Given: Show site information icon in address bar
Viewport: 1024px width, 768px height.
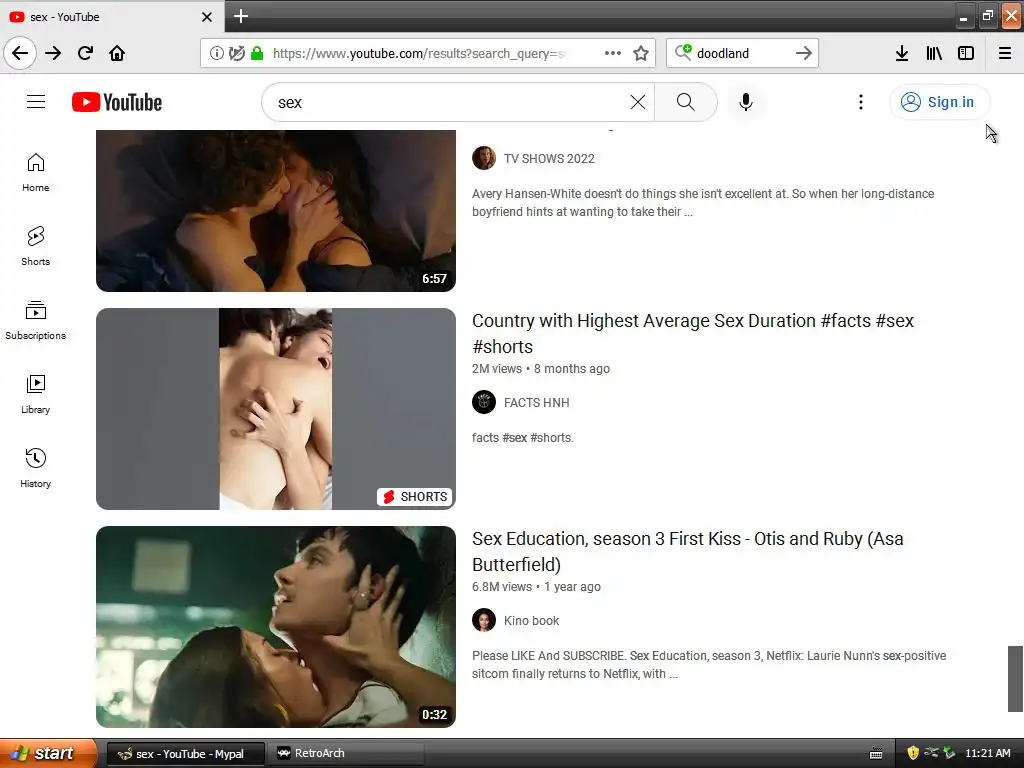Looking at the screenshot, I should (216, 53).
